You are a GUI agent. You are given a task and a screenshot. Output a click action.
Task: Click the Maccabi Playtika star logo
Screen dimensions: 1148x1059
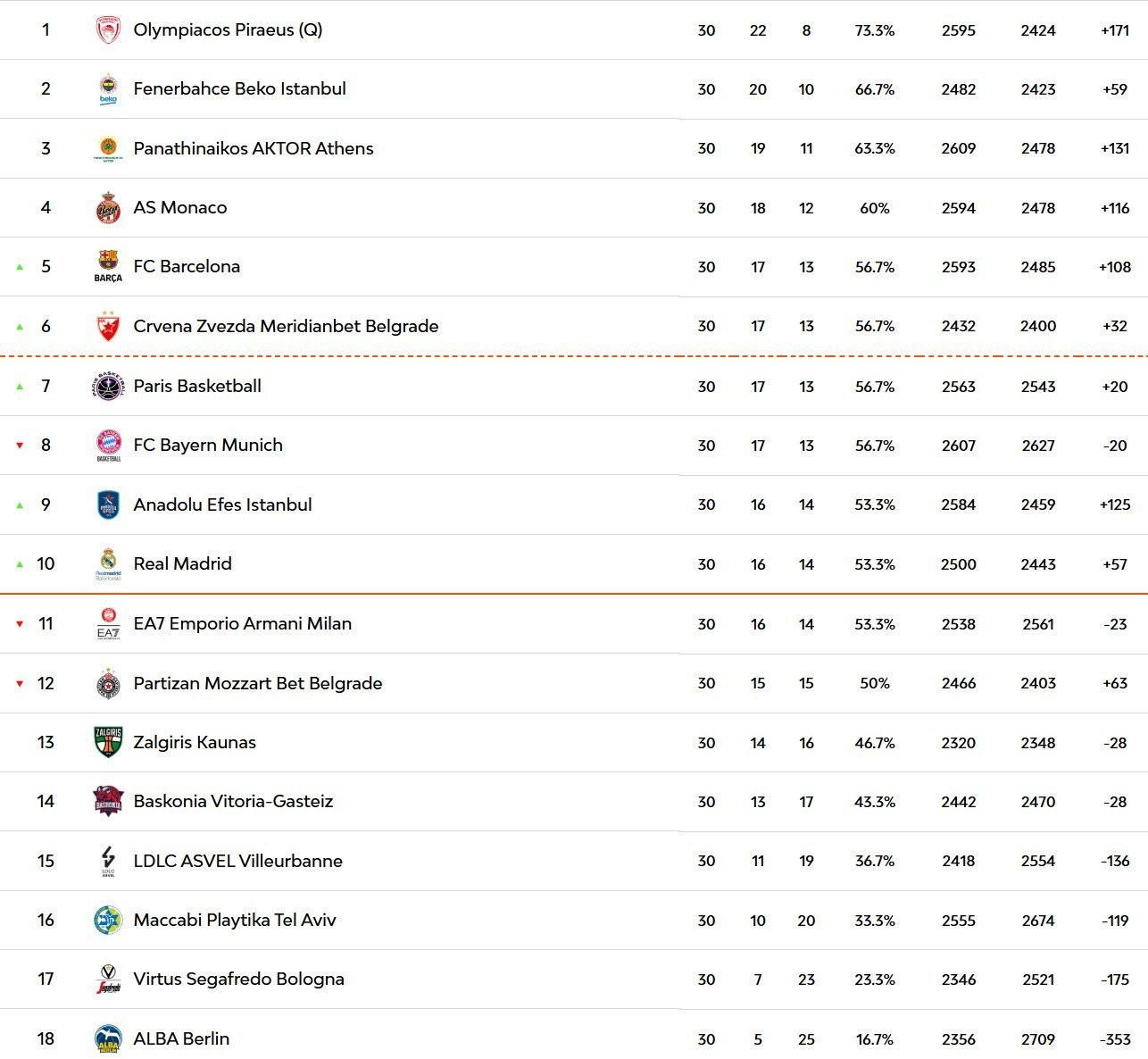coord(108,920)
